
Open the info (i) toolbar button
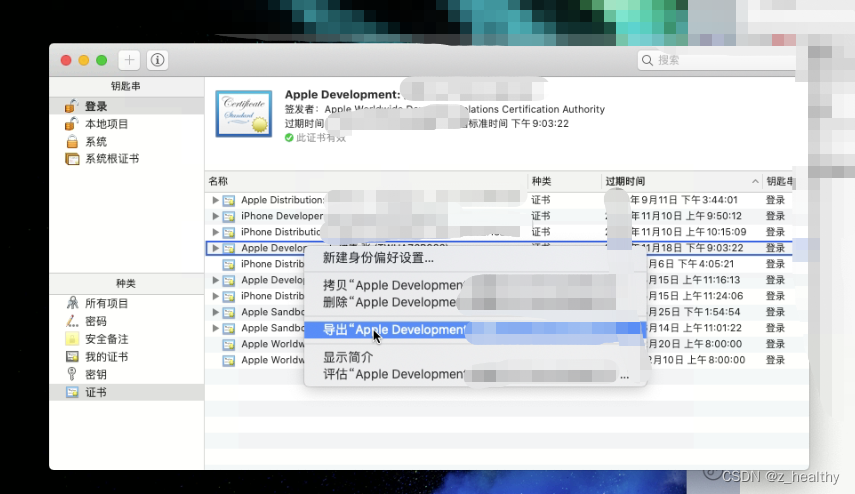pos(157,60)
